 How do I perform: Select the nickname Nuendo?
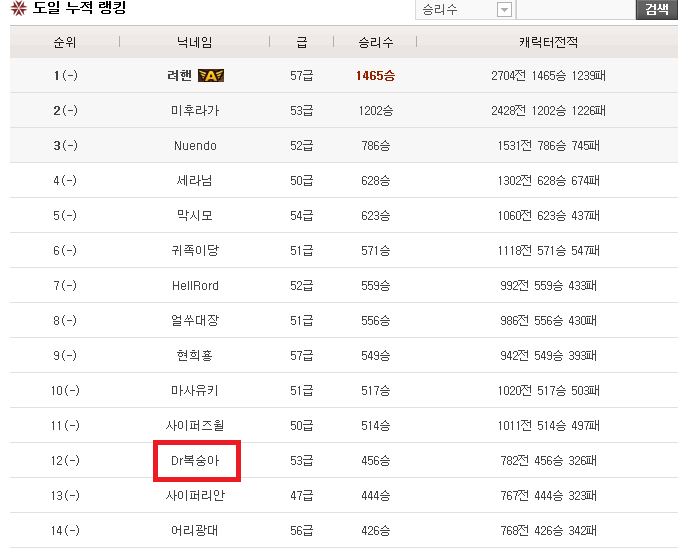(194, 146)
